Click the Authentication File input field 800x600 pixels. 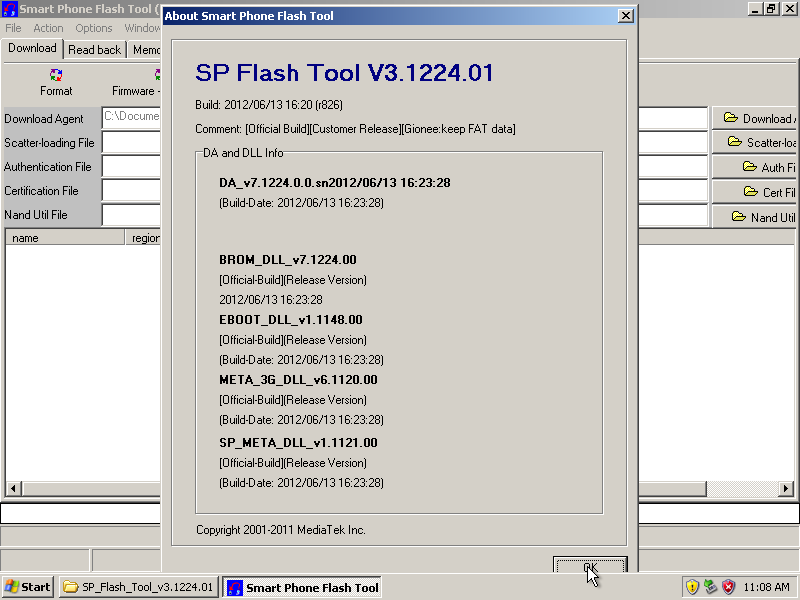[132, 166]
